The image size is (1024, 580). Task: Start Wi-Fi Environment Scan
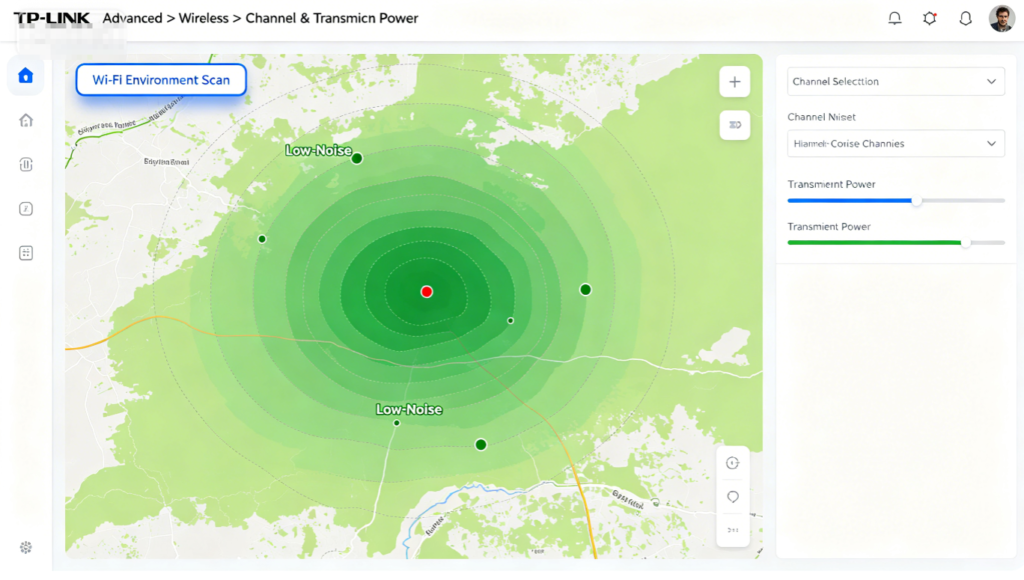(x=161, y=80)
